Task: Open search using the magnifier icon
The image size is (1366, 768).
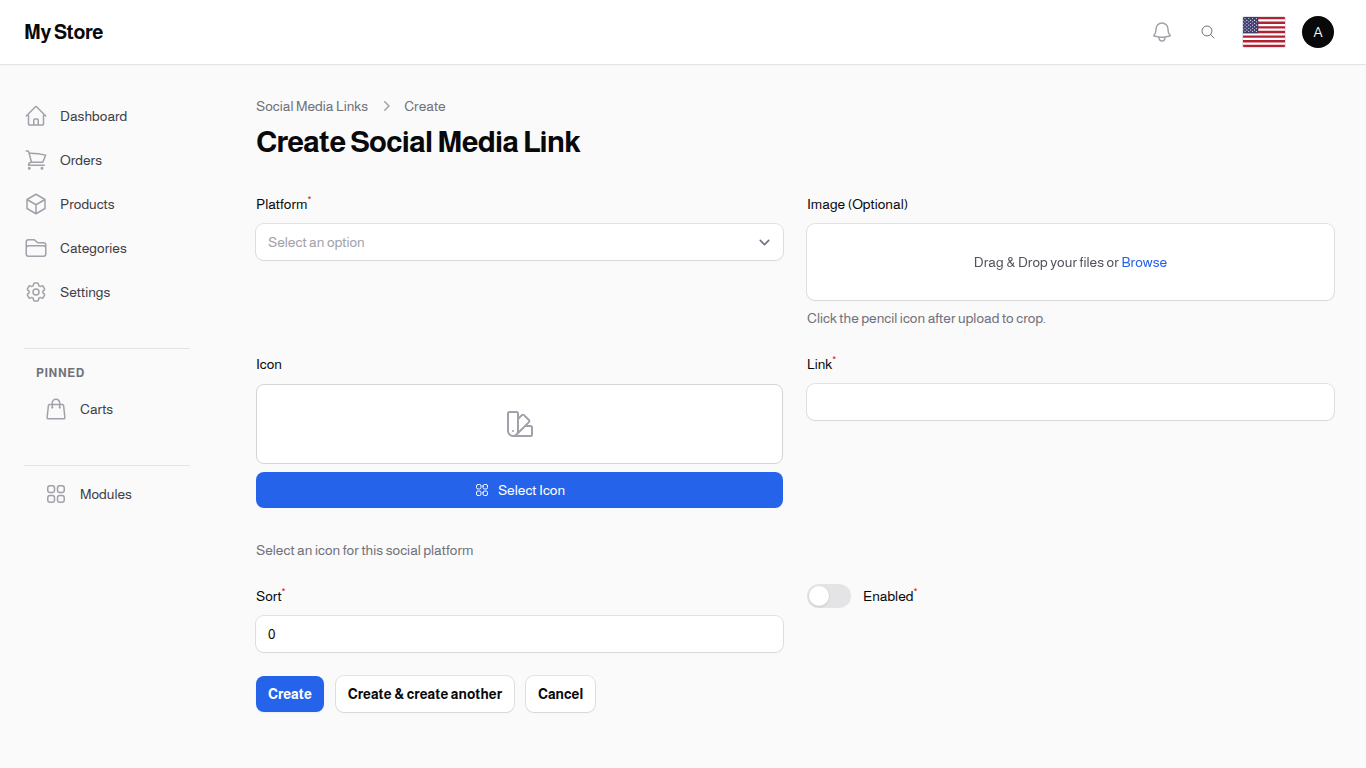Action: (x=1208, y=31)
